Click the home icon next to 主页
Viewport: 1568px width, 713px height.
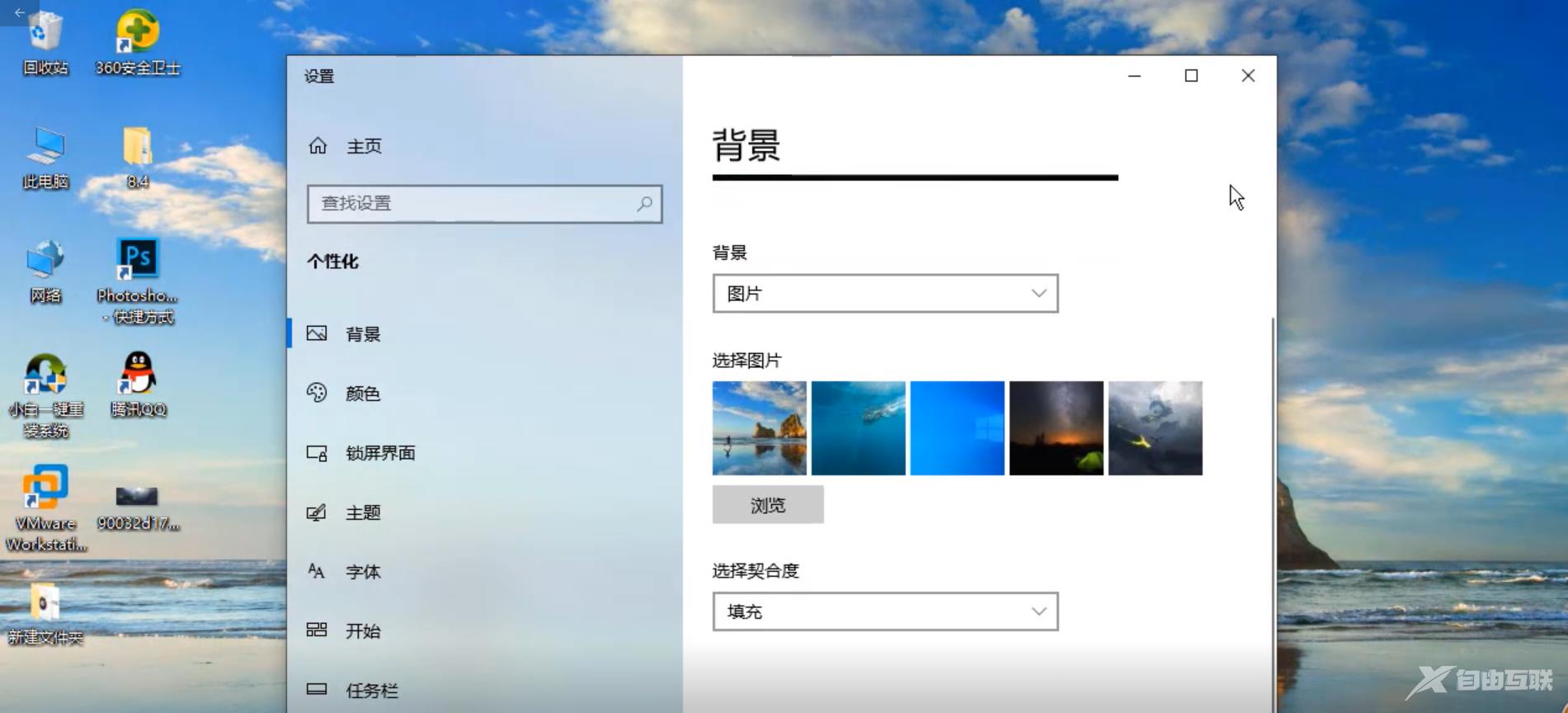(318, 146)
